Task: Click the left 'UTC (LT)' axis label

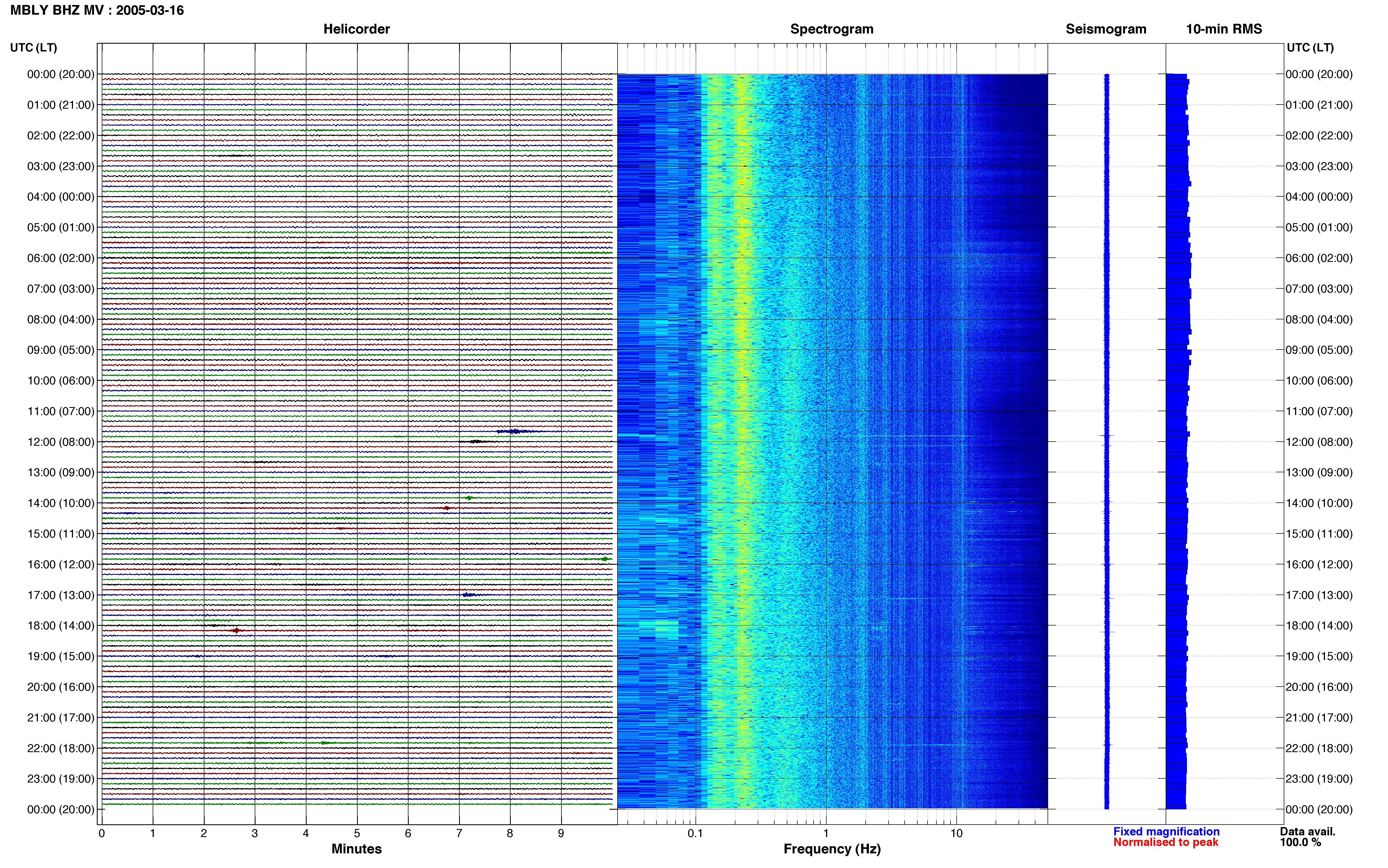Action: pos(33,48)
